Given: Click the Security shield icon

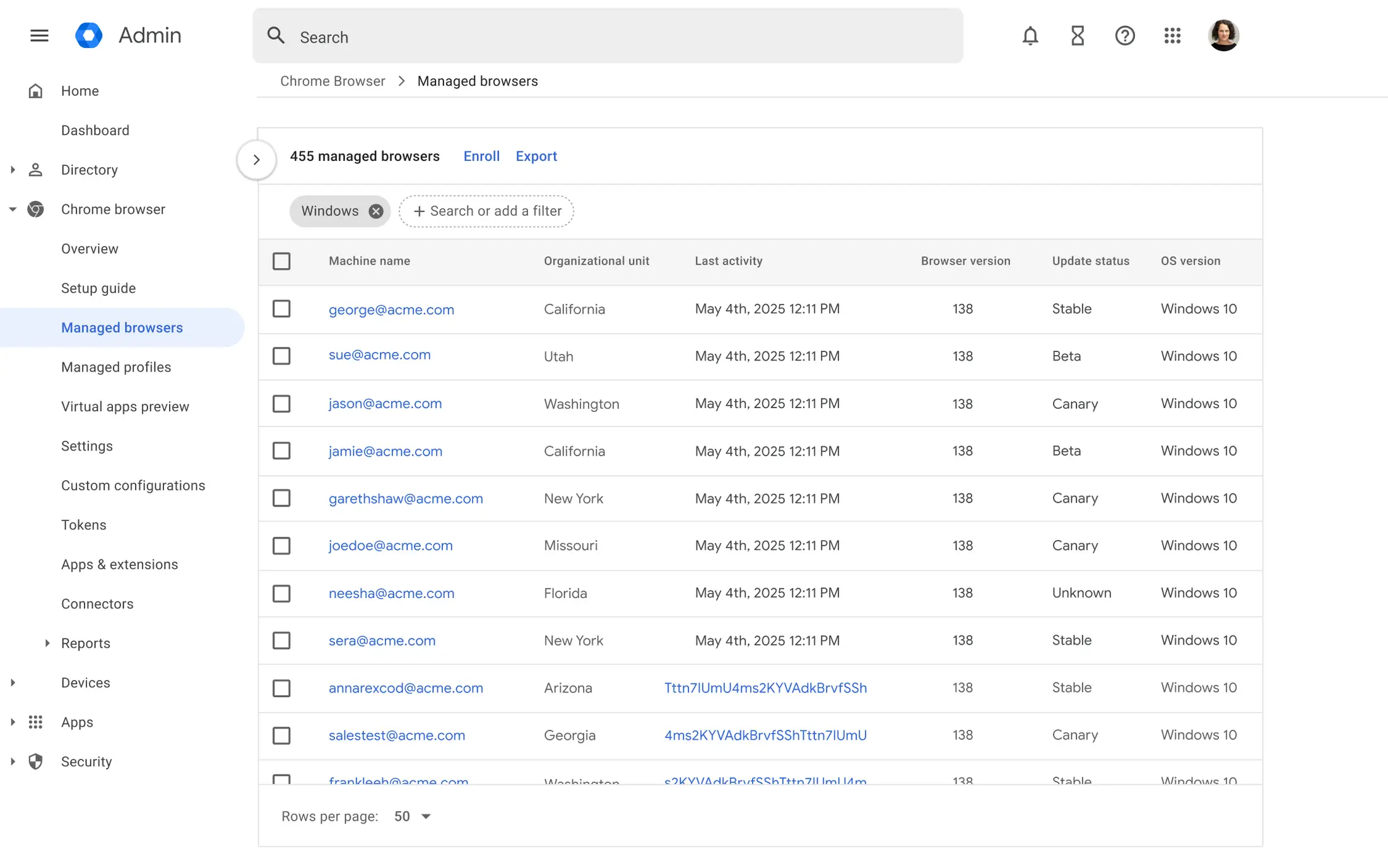Looking at the screenshot, I should 36,761.
